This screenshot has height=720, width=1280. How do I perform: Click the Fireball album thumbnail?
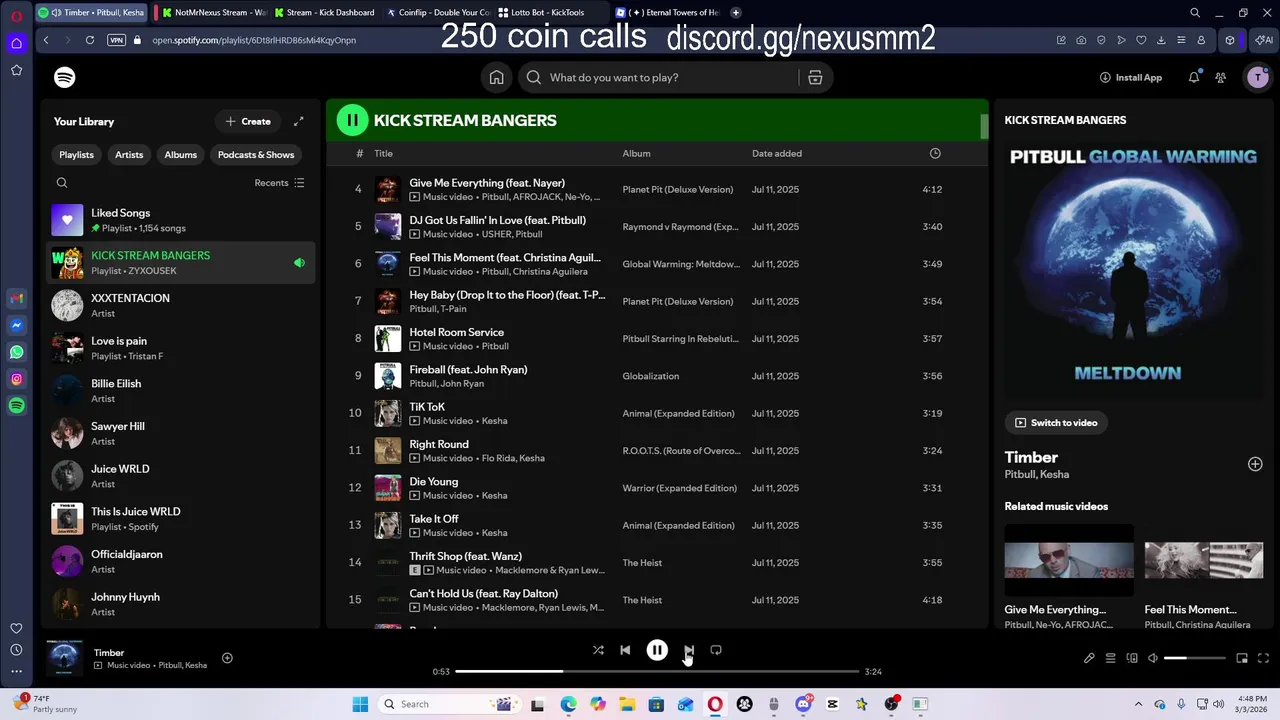(388, 376)
